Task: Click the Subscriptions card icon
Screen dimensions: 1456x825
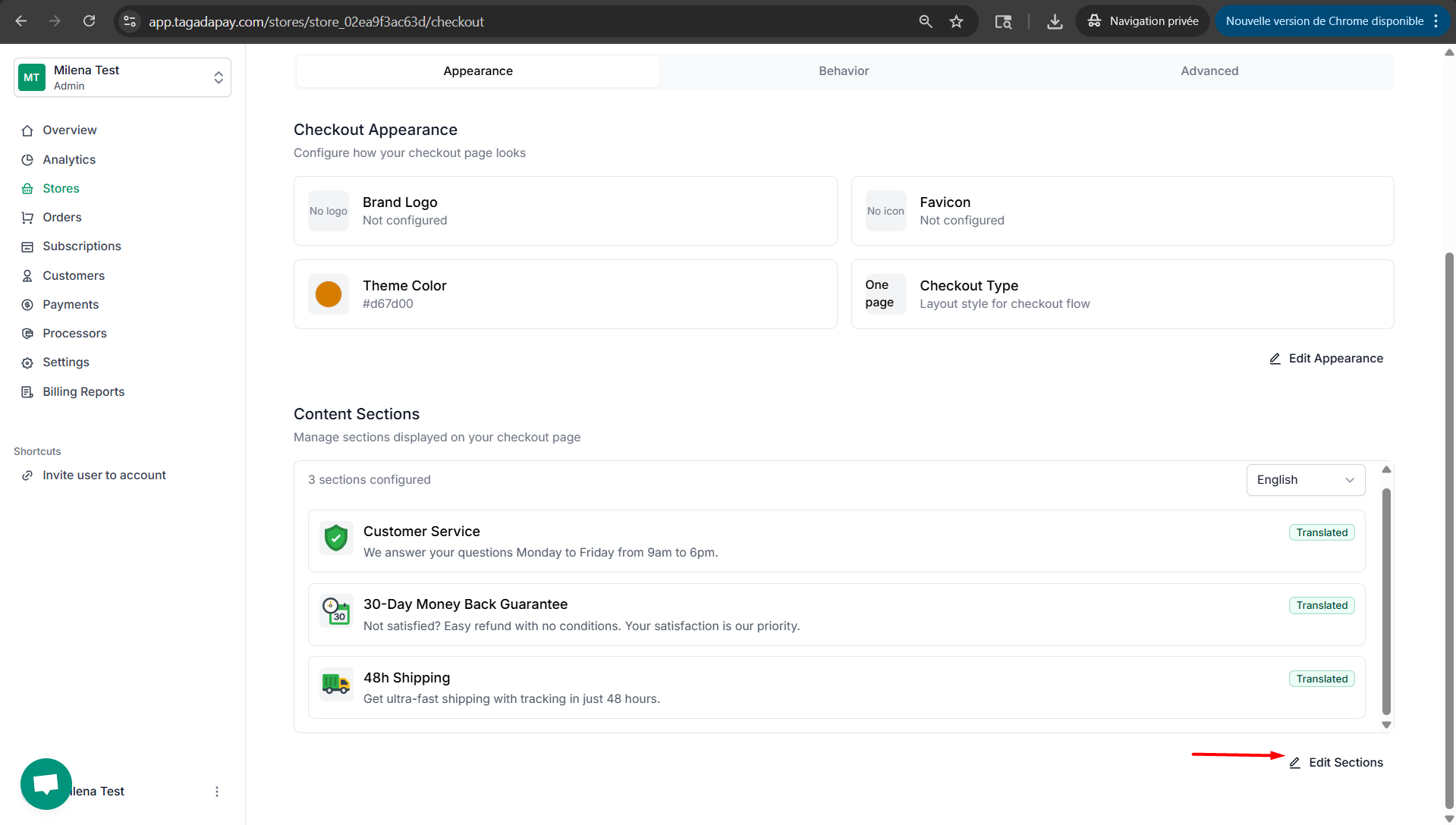Action: (27, 246)
